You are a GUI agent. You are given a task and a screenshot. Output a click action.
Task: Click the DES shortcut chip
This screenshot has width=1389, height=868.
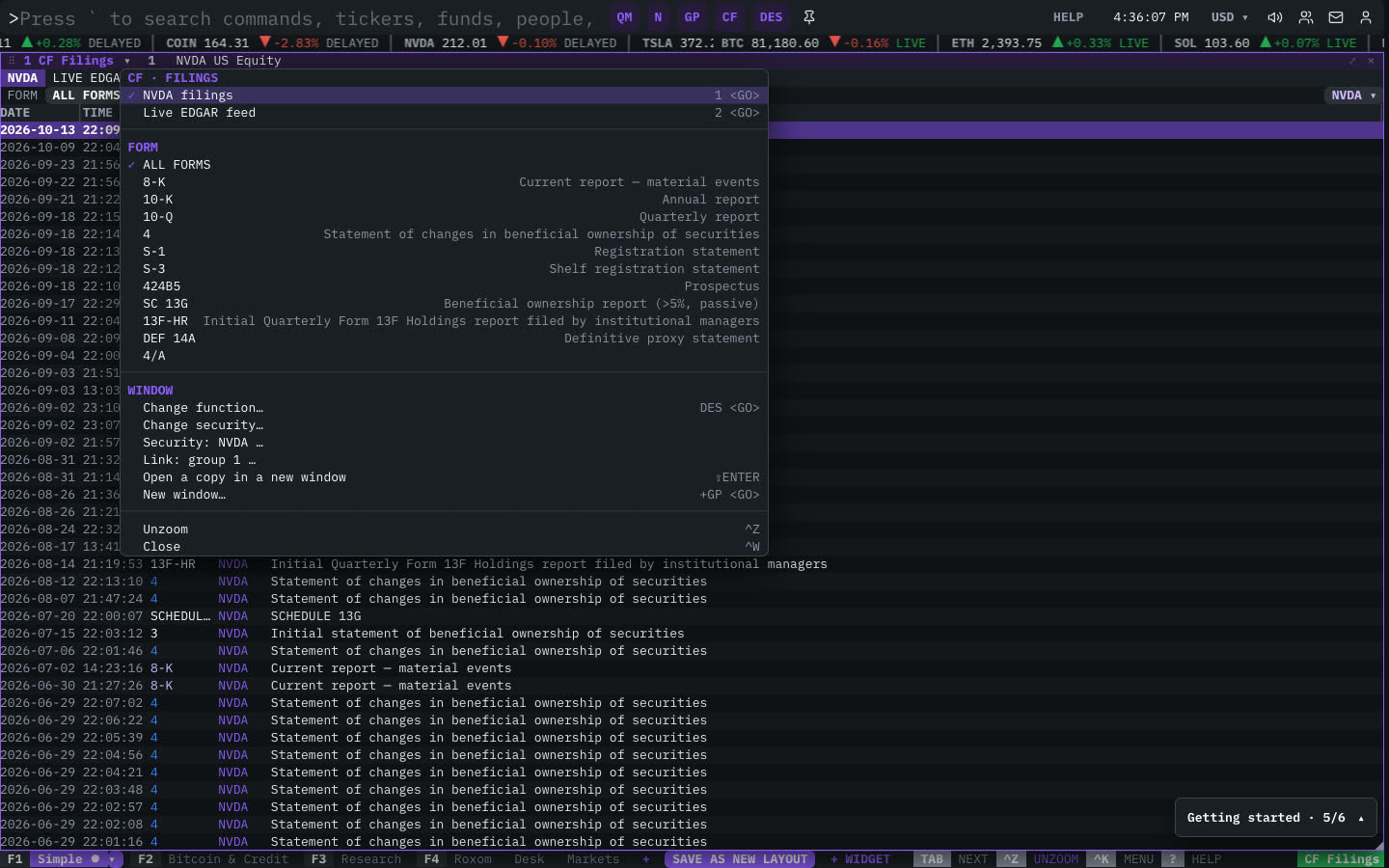click(771, 17)
